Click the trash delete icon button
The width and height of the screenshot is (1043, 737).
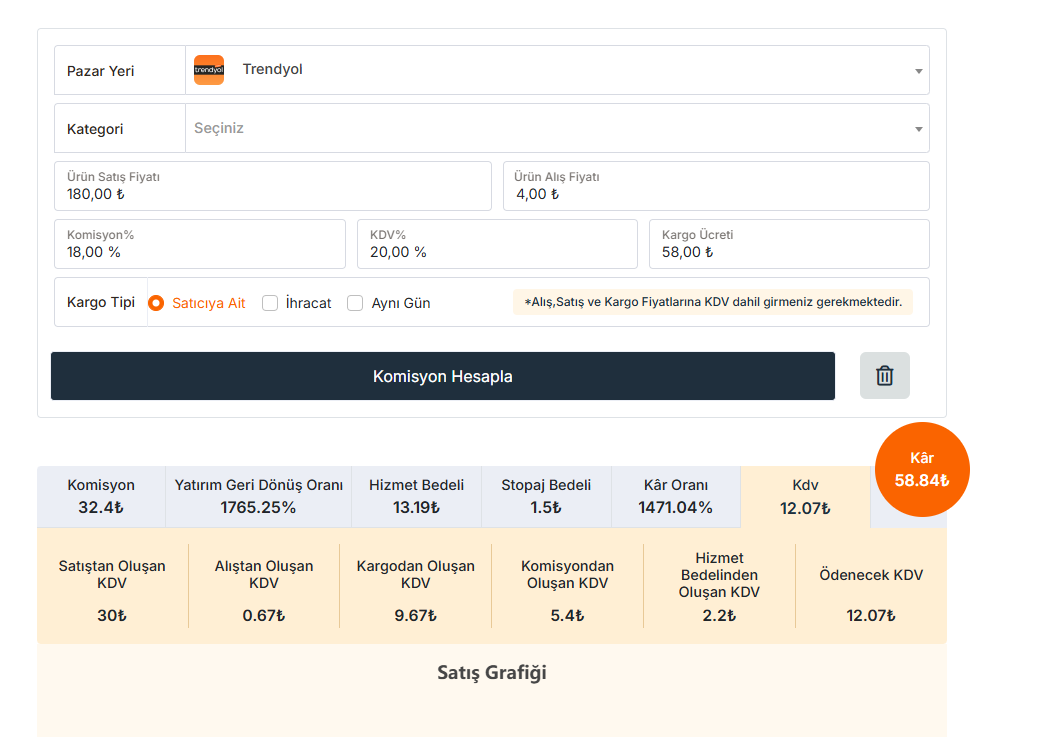point(884,376)
